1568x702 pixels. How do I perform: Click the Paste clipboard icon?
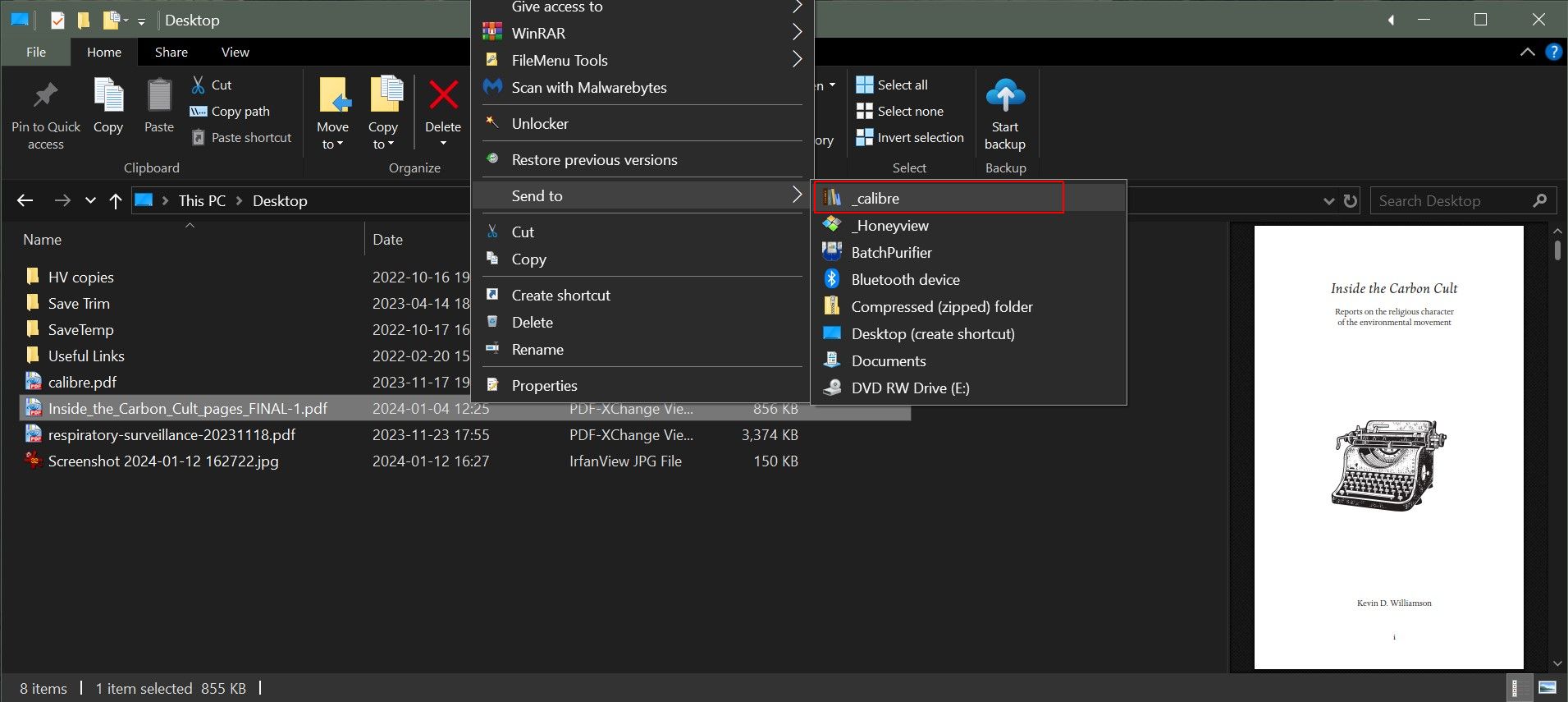(159, 95)
